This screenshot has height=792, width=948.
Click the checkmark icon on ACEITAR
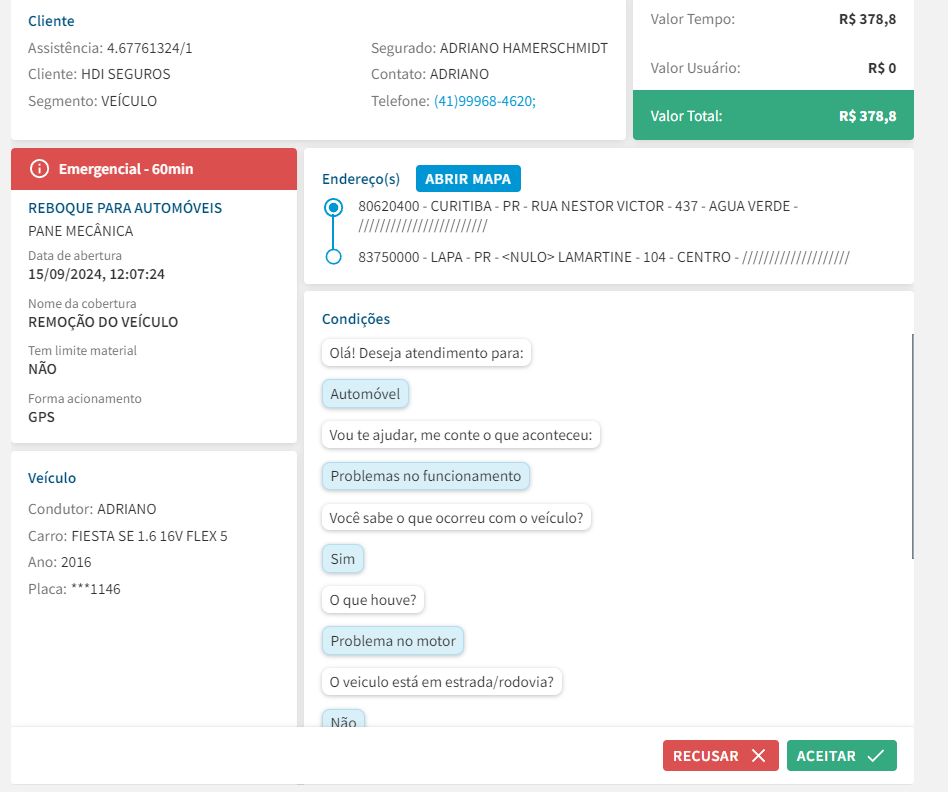coord(876,756)
